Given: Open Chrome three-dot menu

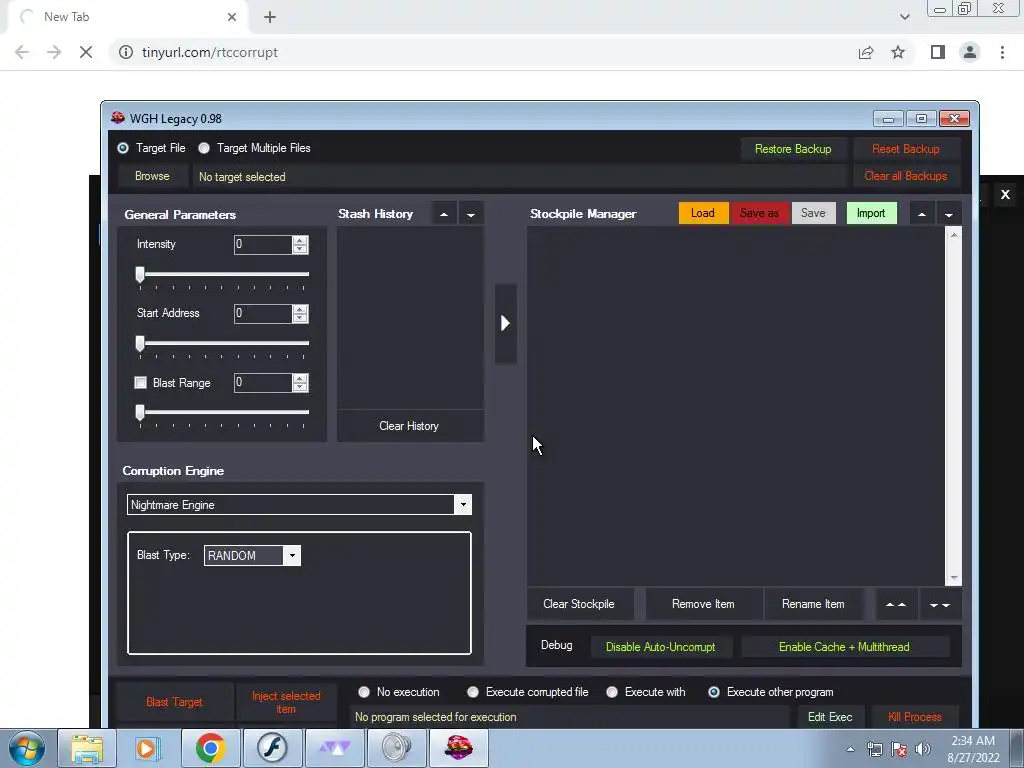Looking at the screenshot, I should tap(1002, 52).
